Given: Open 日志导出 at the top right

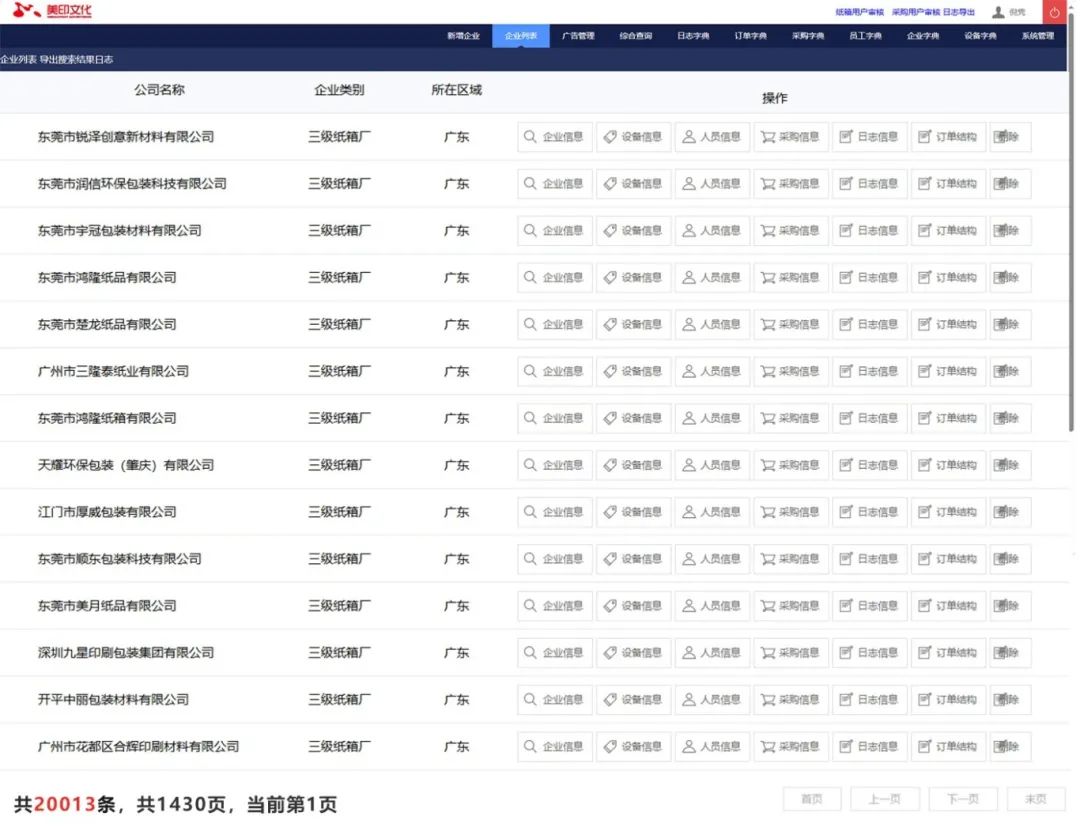Looking at the screenshot, I should point(960,12).
